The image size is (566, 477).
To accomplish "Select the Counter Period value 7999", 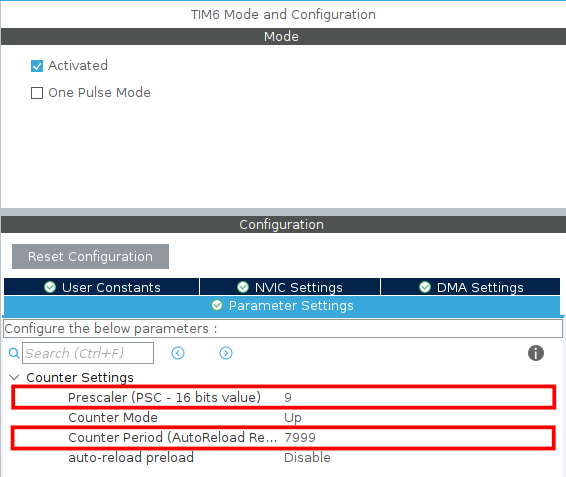I will [418, 438].
